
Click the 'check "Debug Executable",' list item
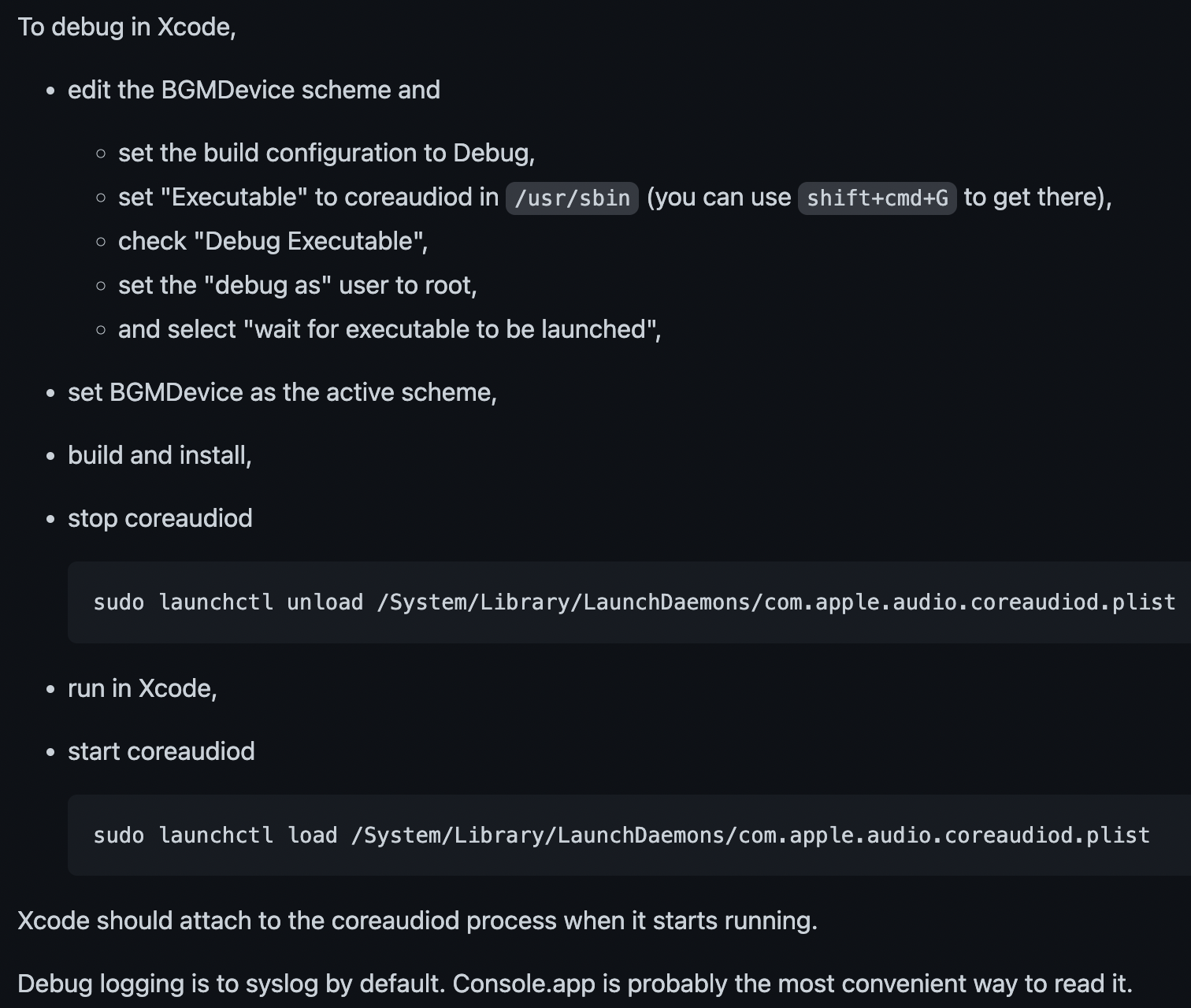click(273, 241)
